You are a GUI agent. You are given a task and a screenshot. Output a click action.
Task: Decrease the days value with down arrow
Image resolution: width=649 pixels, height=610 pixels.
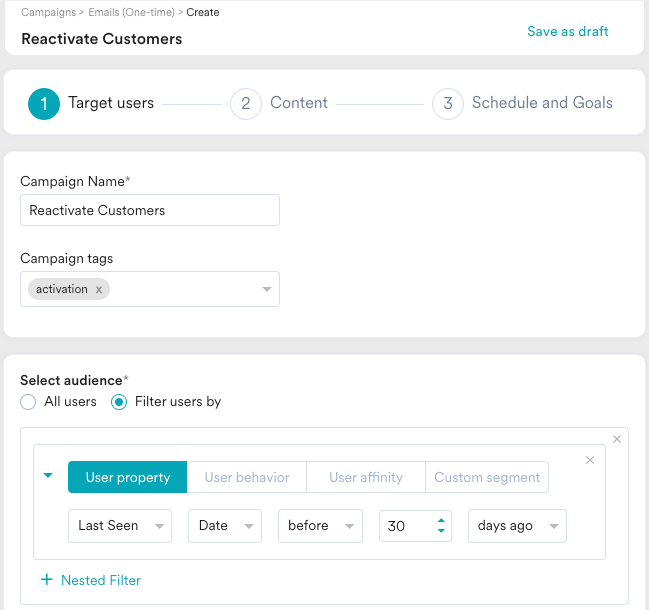coord(441,531)
